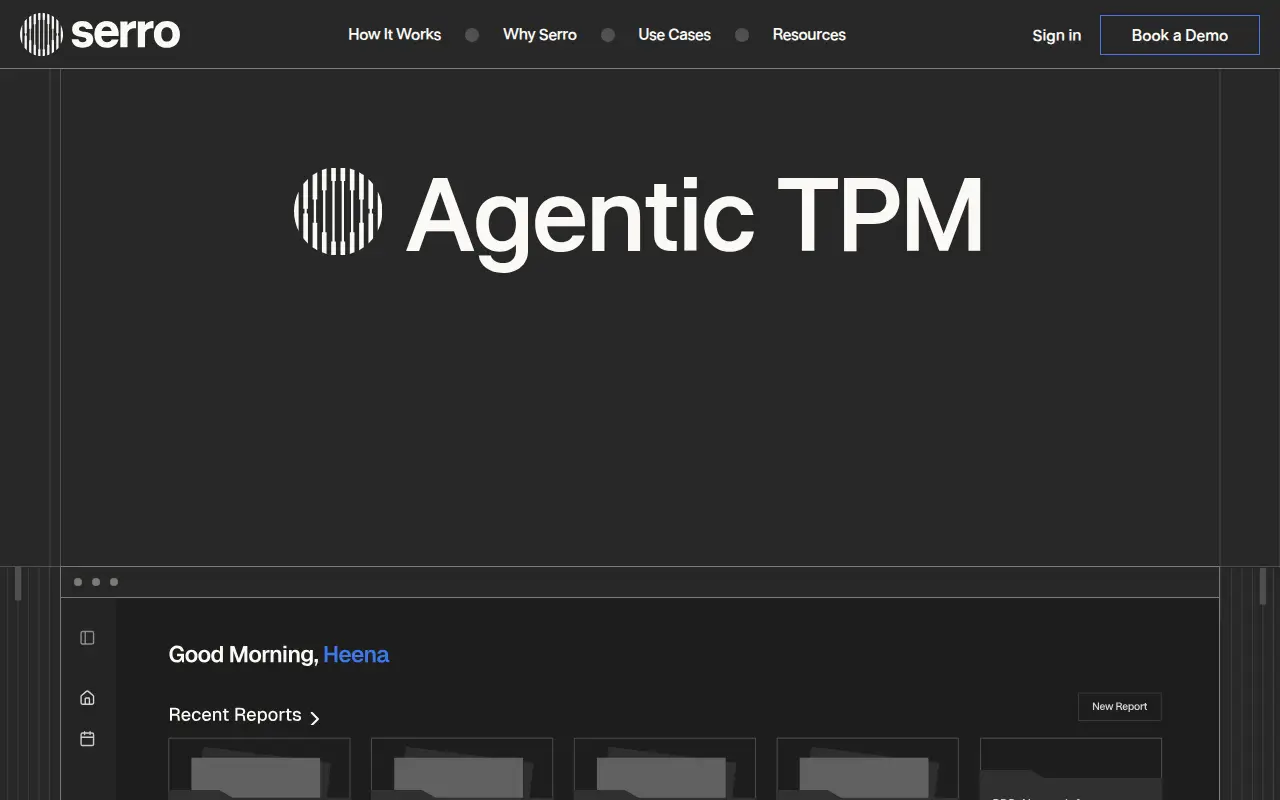
Task: Go to the Why Serro section
Action: coord(540,34)
